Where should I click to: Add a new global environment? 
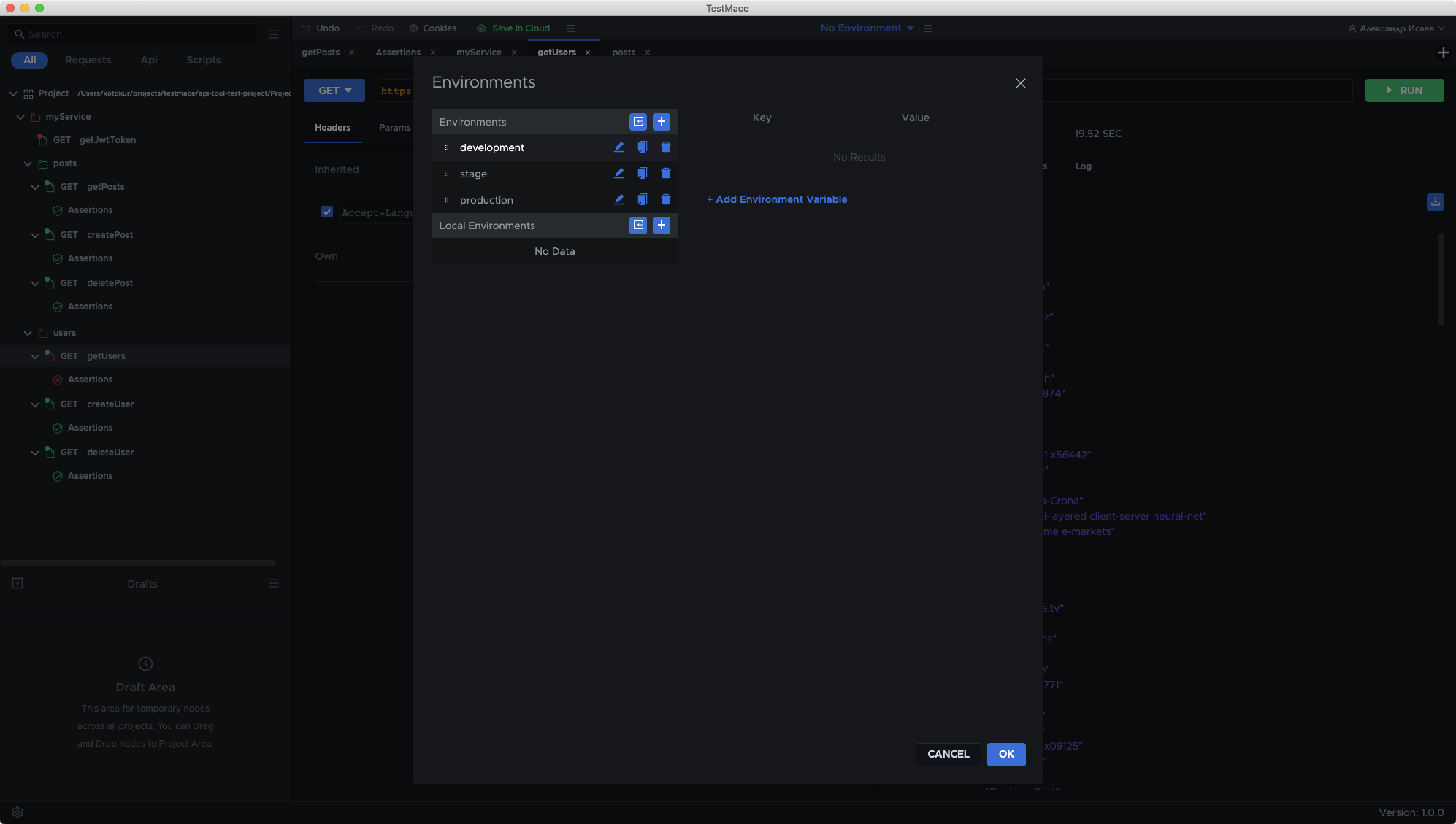(661, 122)
